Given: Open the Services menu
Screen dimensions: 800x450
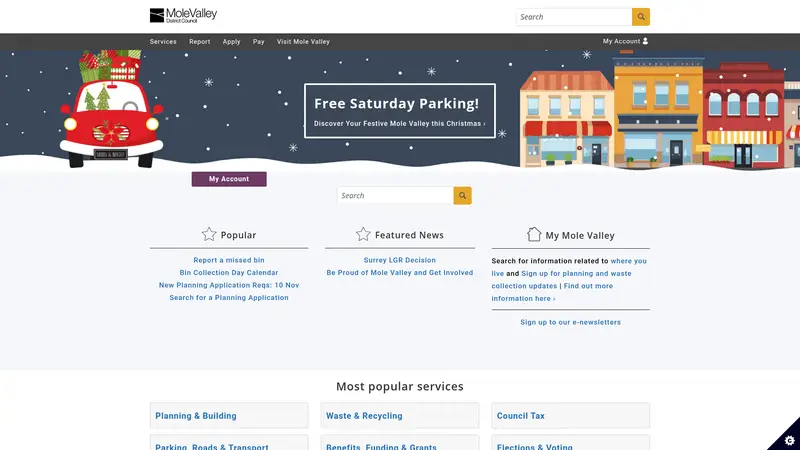Looking at the screenshot, I should [163, 42].
